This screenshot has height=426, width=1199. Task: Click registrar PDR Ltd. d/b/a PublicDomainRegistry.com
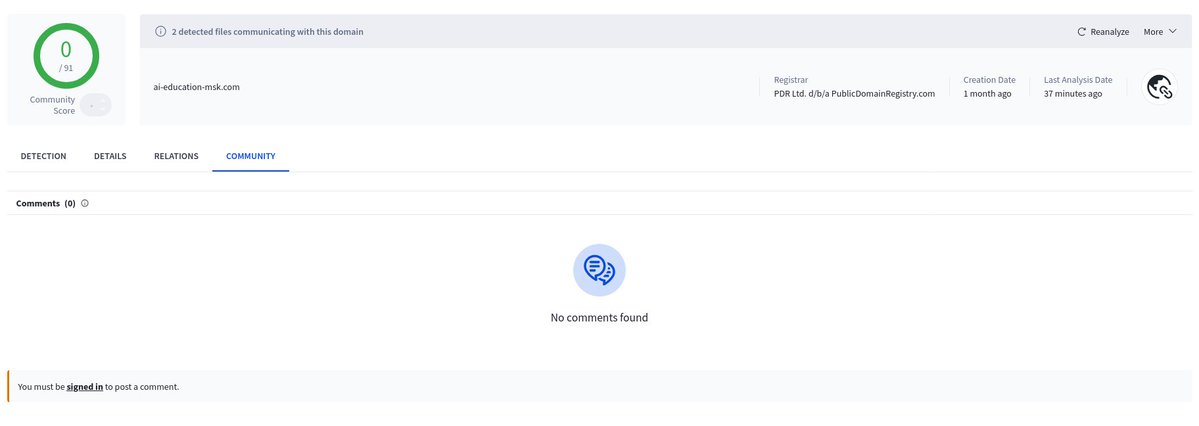(854, 94)
